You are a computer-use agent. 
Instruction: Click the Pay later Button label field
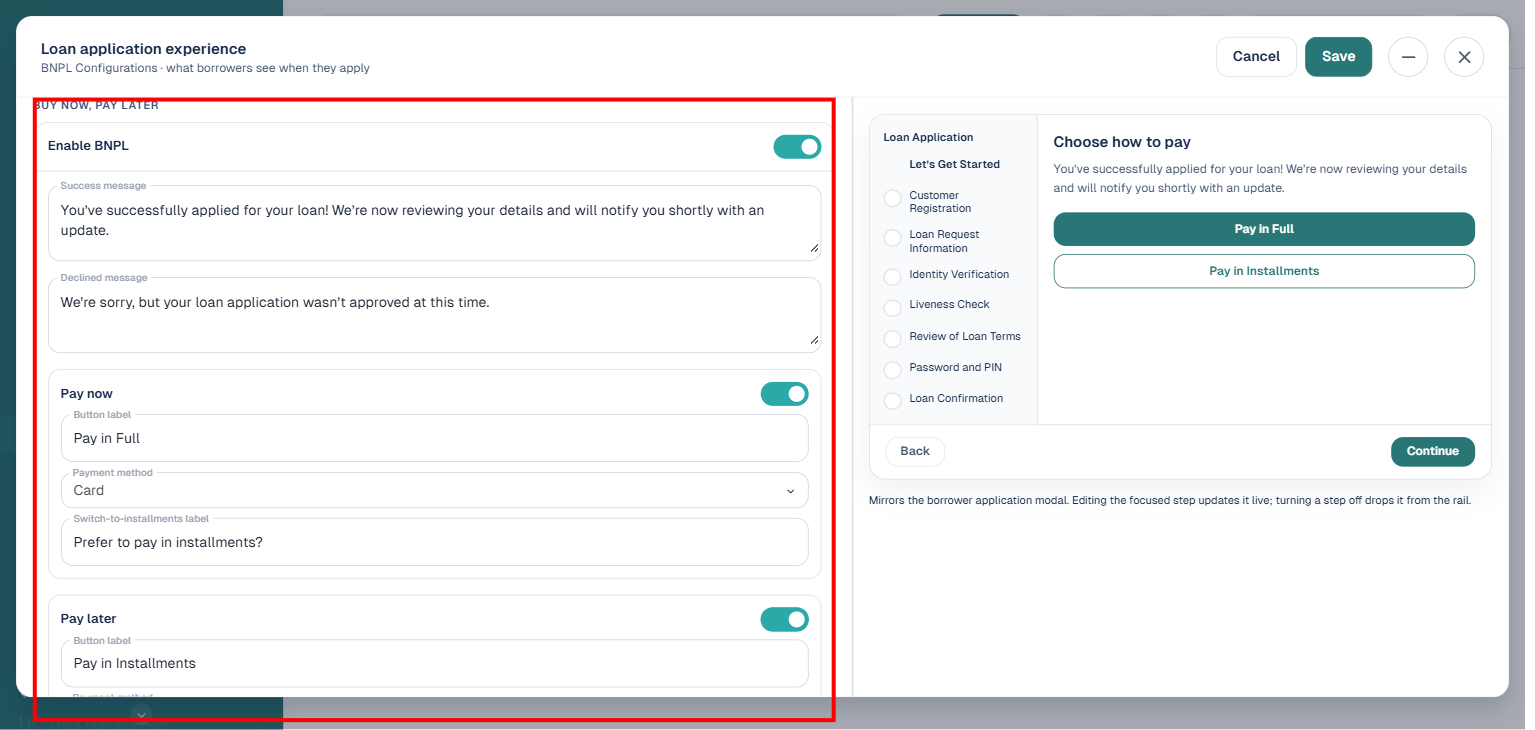[435, 663]
